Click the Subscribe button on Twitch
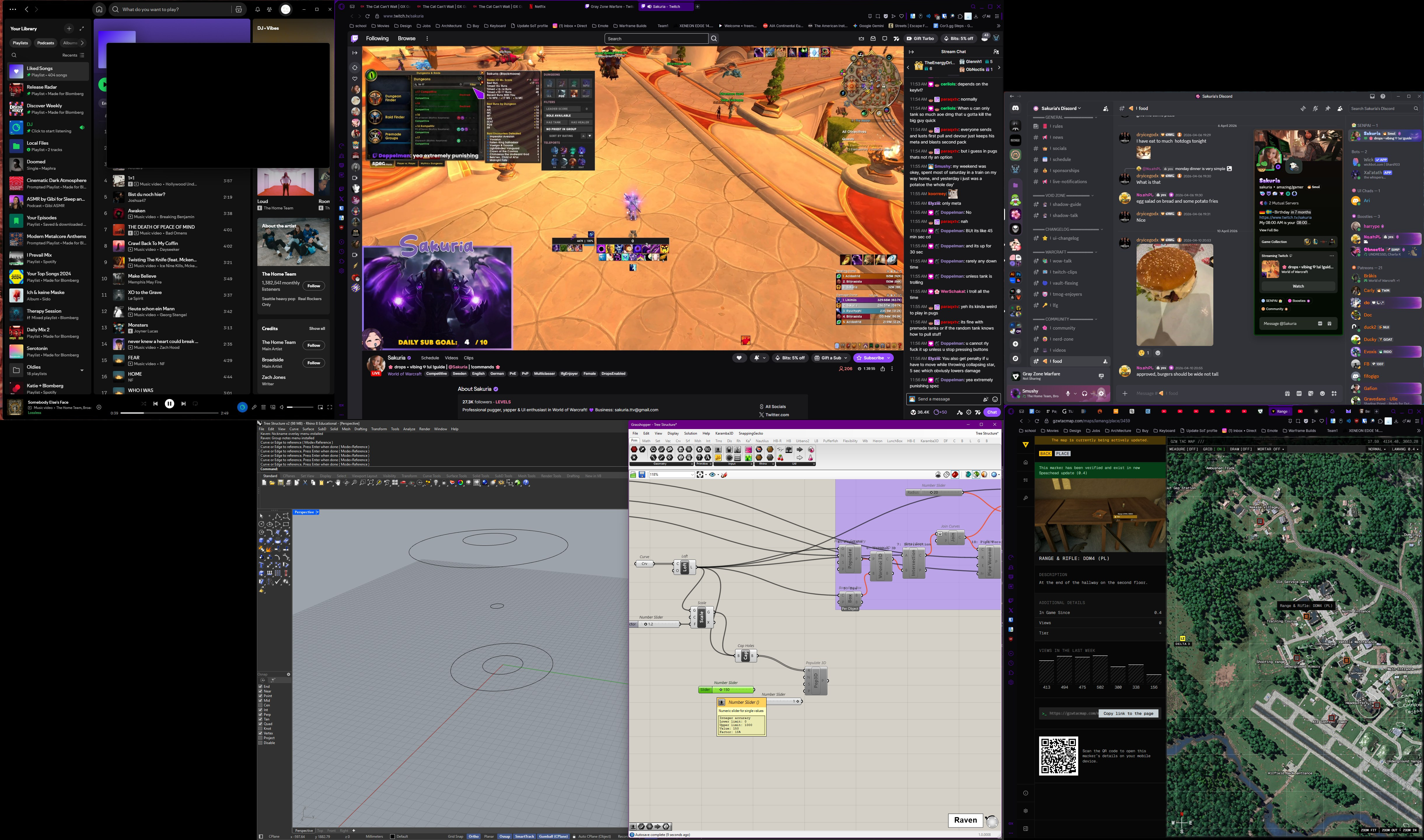 (x=874, y=358)
